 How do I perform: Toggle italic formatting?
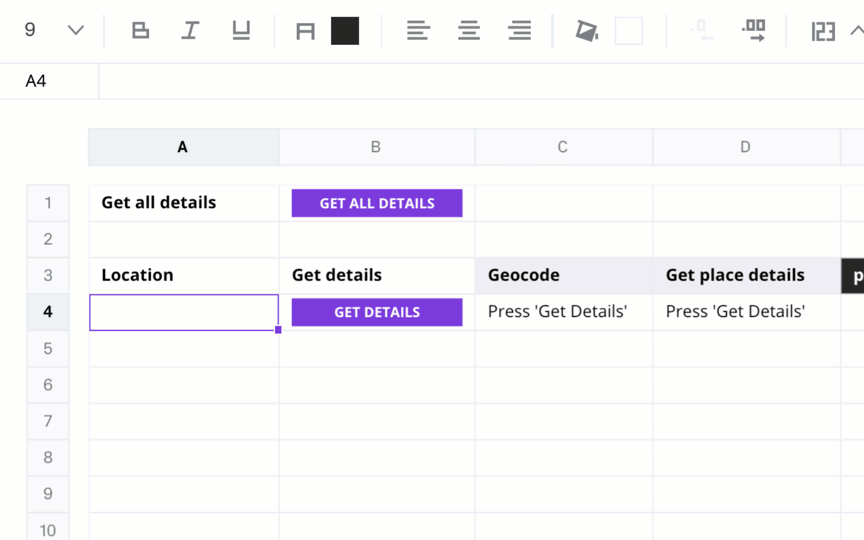click(191, 30)
